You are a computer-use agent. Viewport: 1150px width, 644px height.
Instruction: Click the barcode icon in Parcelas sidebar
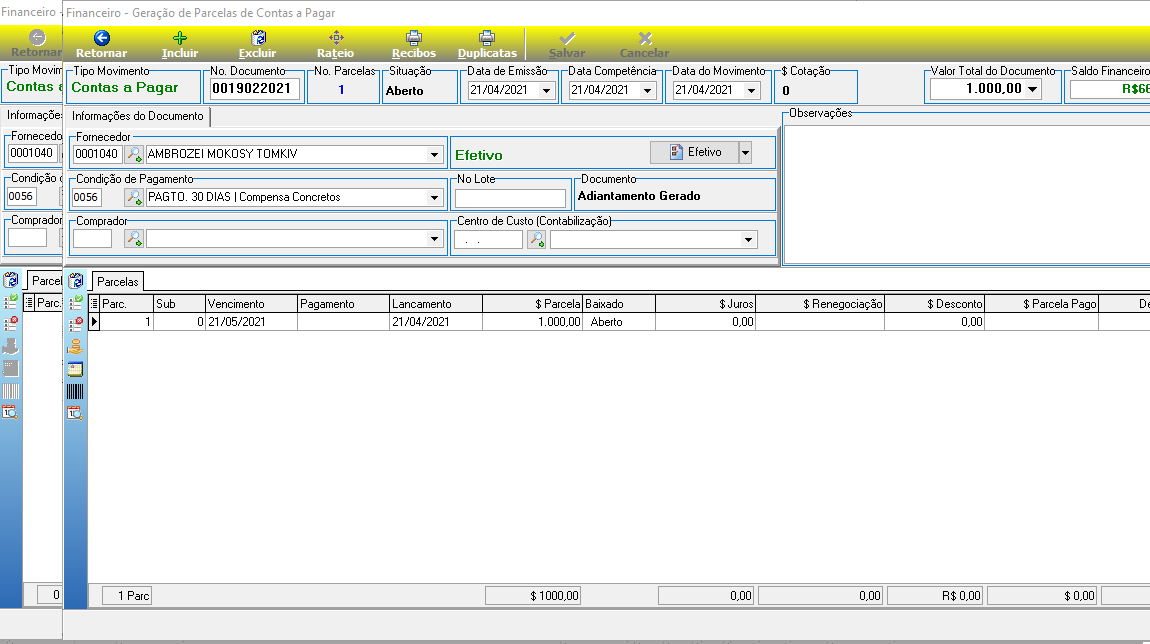[x=76, y=391]
